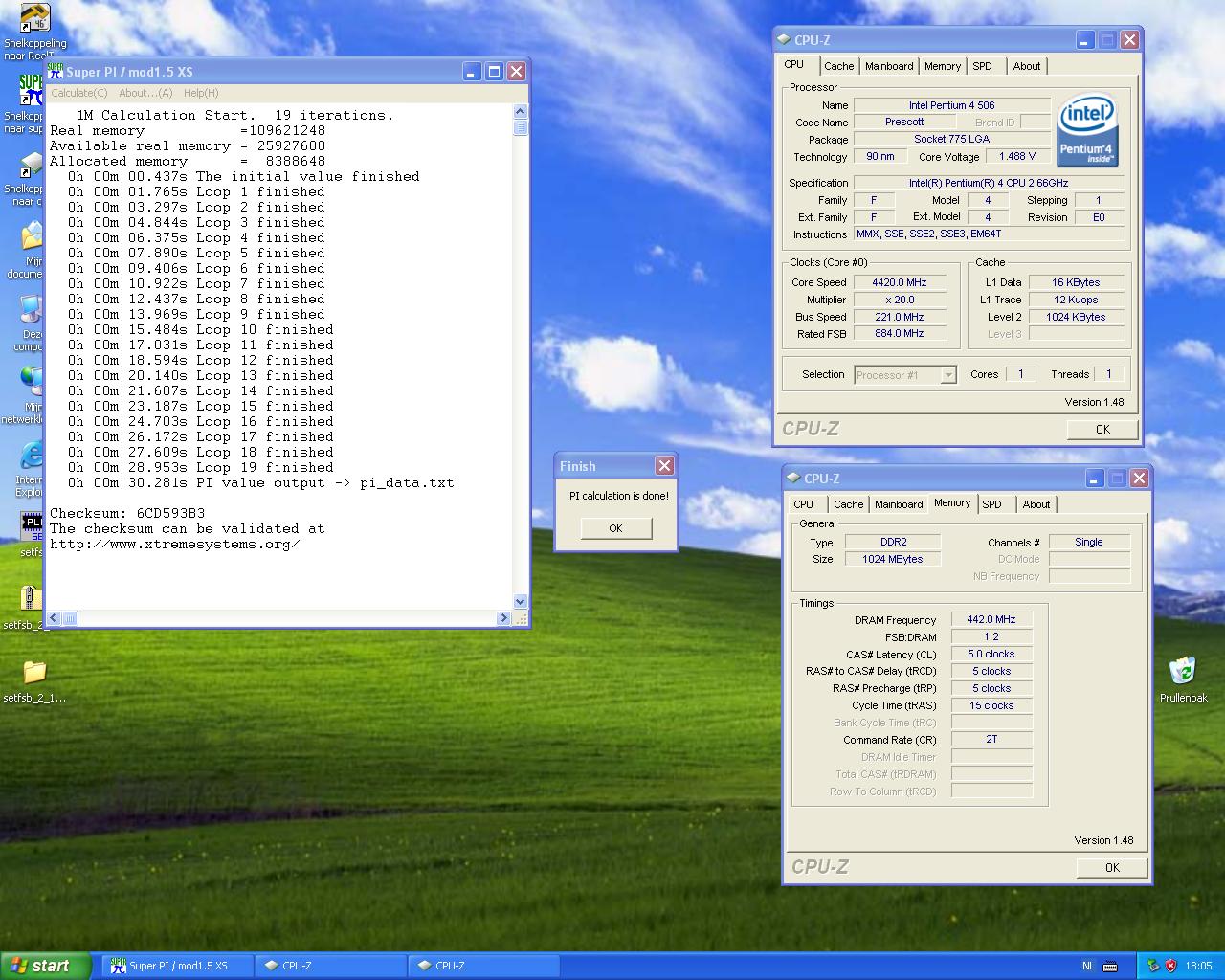
Task: Click the DRAM Frequency 442.0 MHz field
Action: pos(991,619)
